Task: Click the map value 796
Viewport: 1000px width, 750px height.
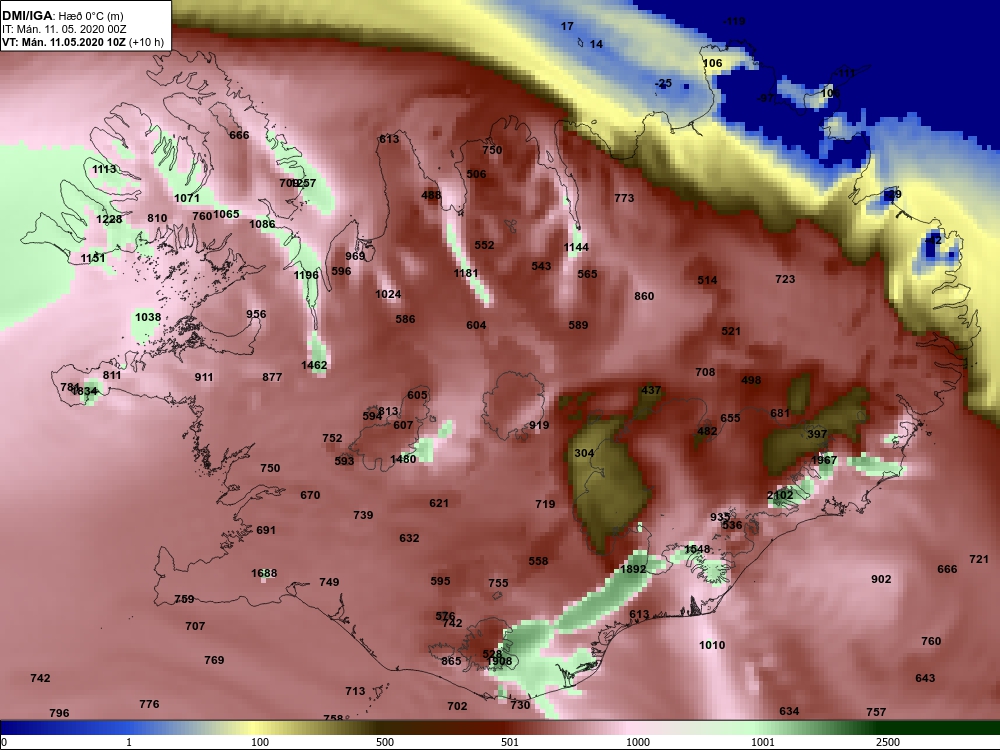Action: (59, 714)
